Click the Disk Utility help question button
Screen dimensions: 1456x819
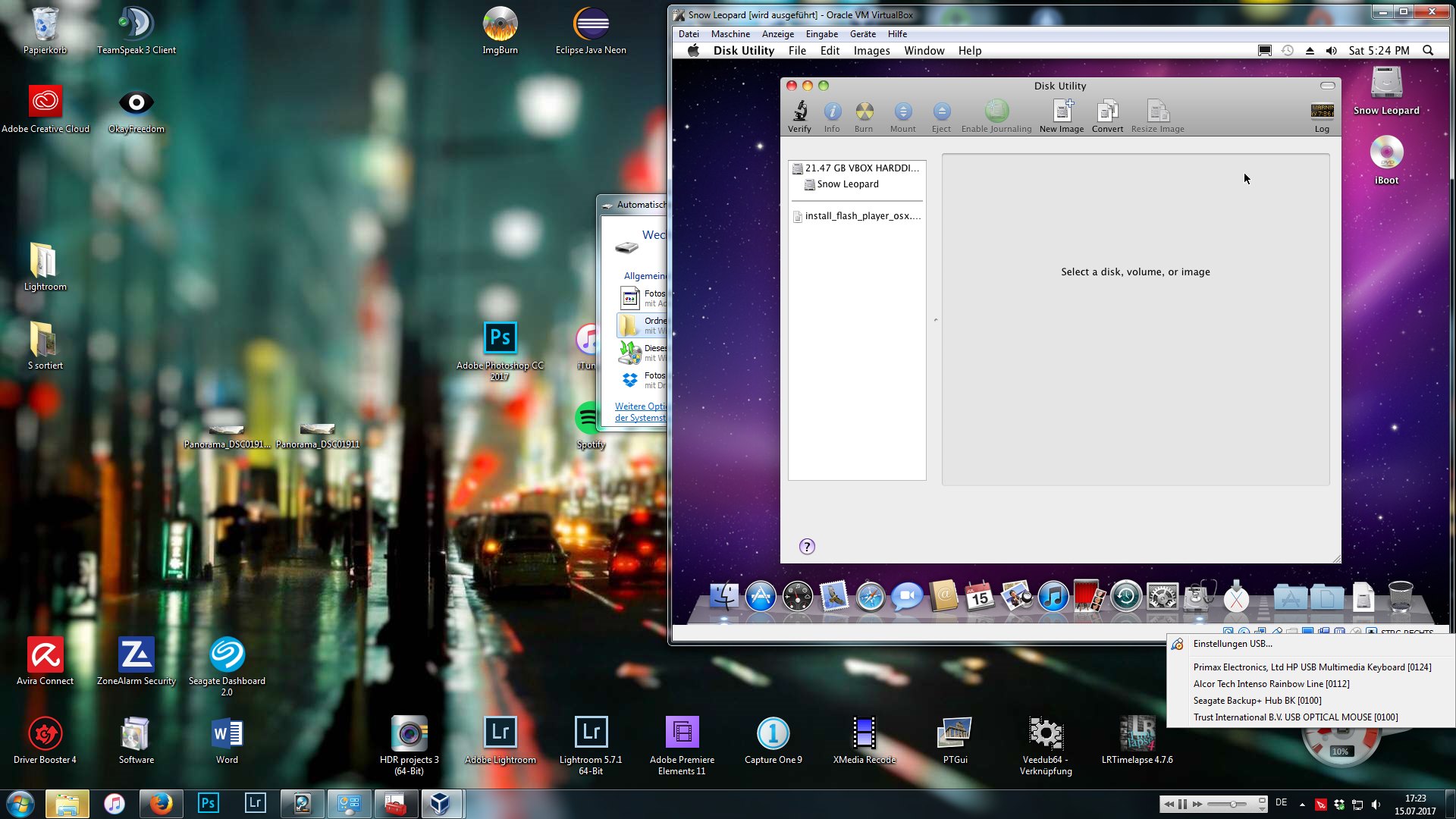(x=807, y=547)
